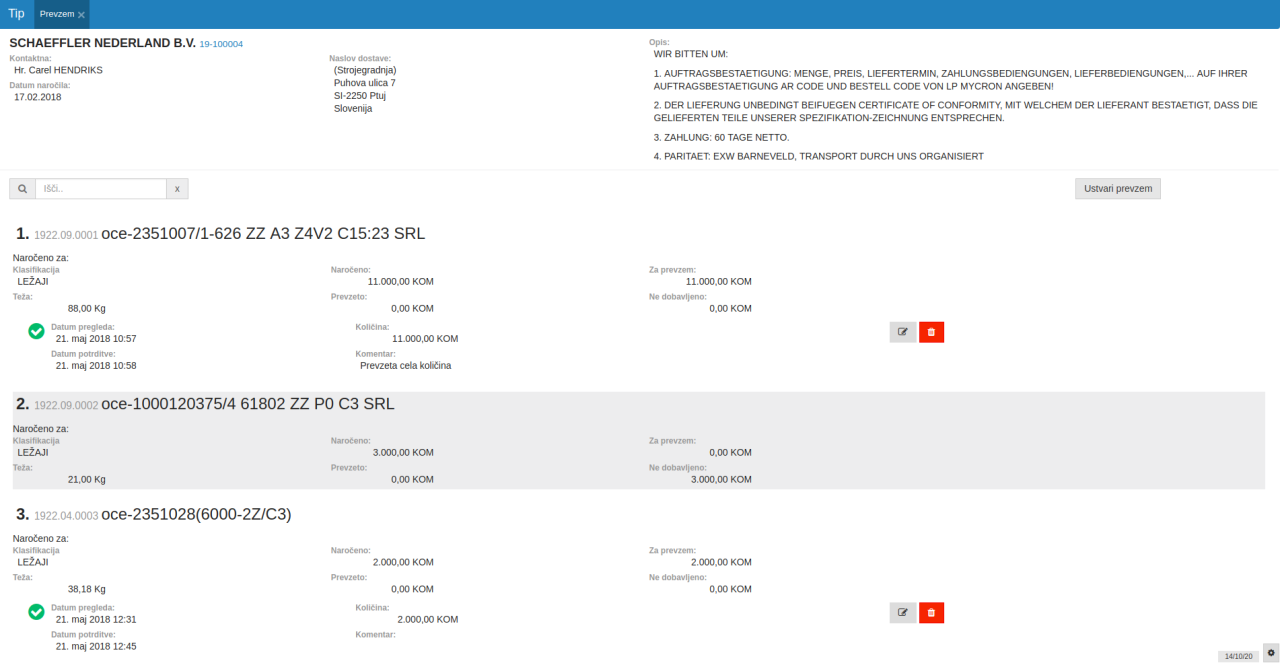Click item code 1922.09.0002

point(66,406)
